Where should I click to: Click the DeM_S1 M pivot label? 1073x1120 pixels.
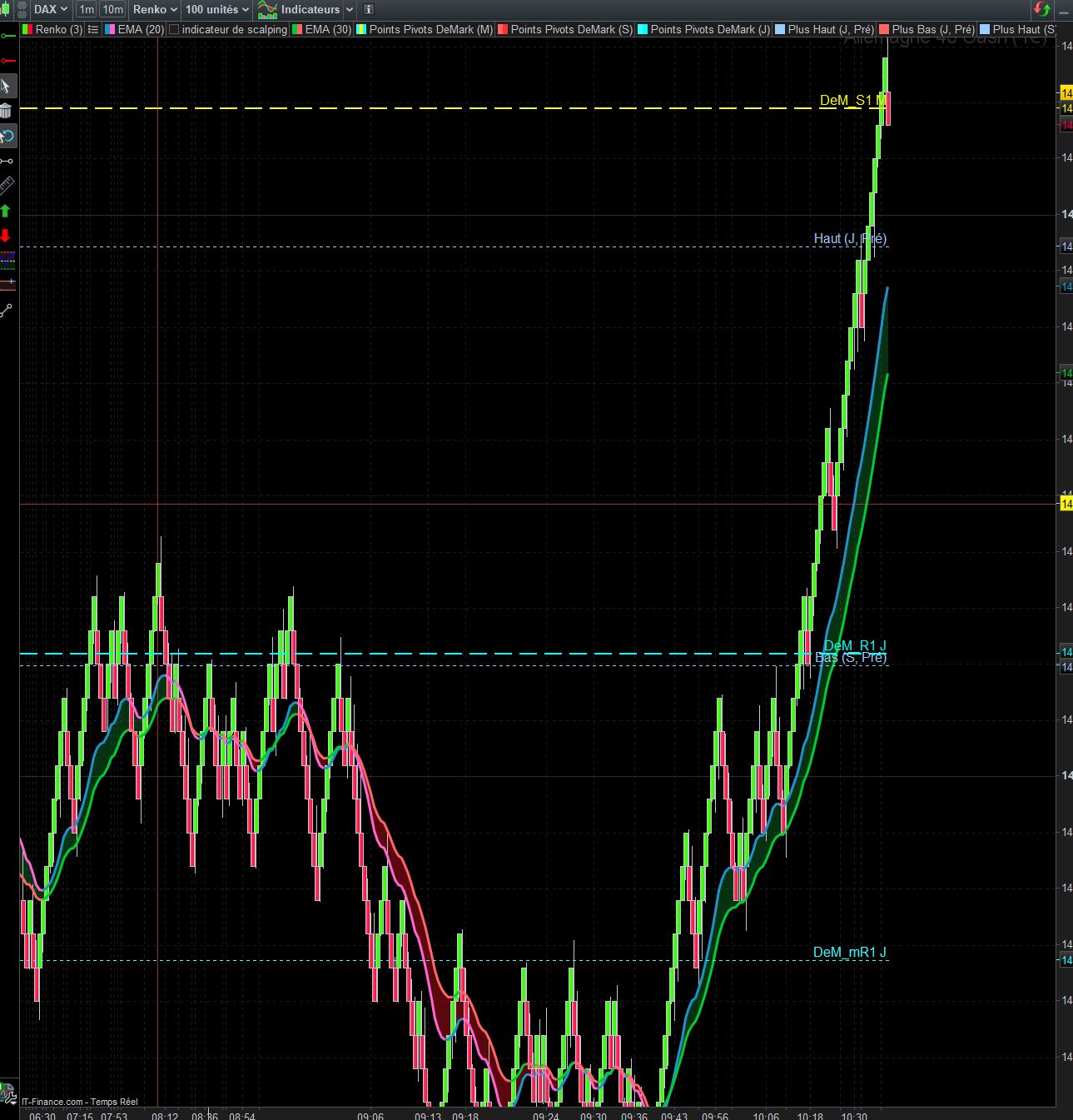(x=852, y=101)
